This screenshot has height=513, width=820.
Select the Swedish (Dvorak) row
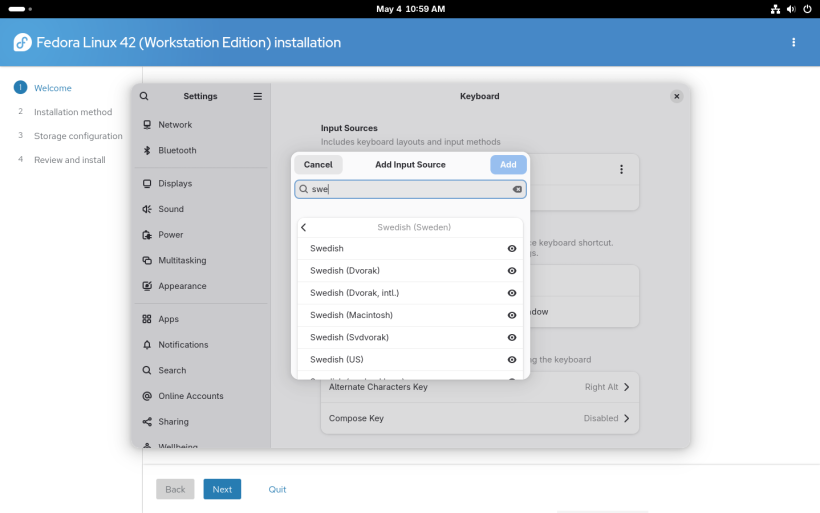point(410,271)
